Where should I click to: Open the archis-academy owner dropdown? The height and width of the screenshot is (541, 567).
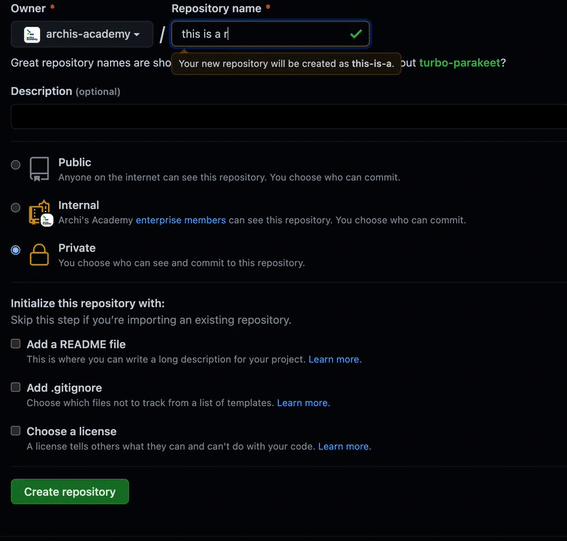[82, 34]
